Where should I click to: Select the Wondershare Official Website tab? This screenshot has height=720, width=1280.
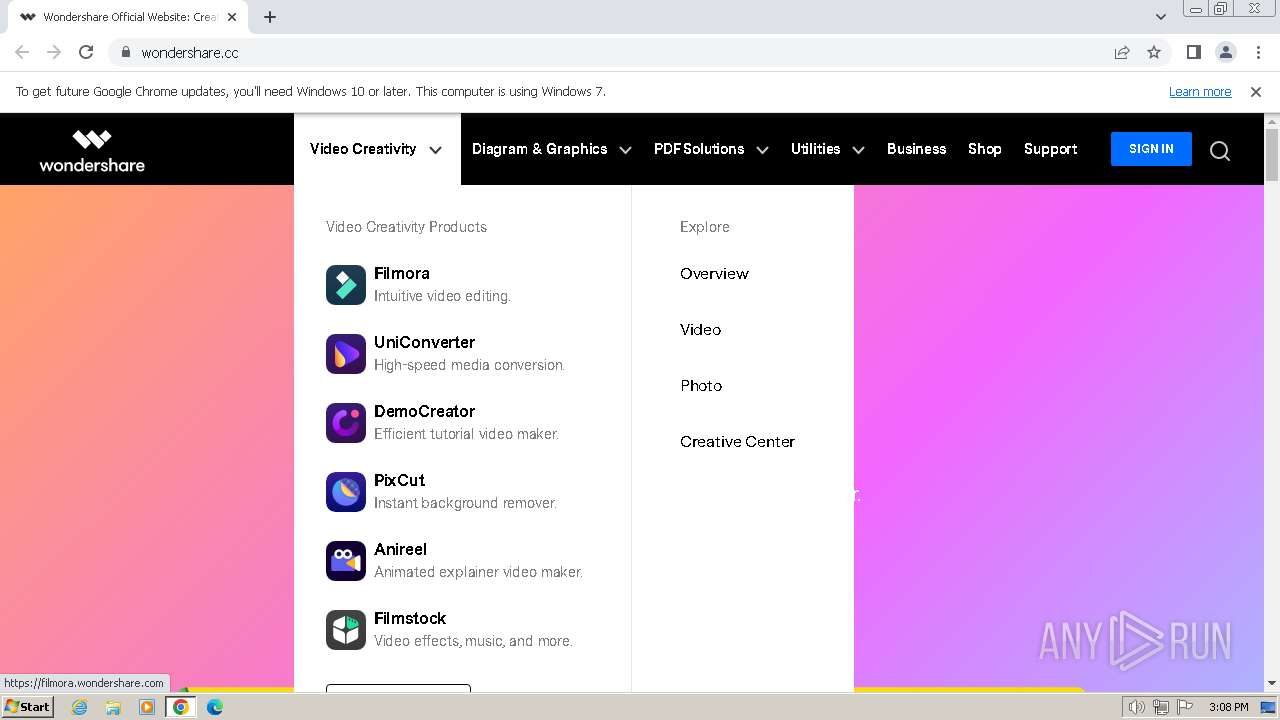(130, 17)
